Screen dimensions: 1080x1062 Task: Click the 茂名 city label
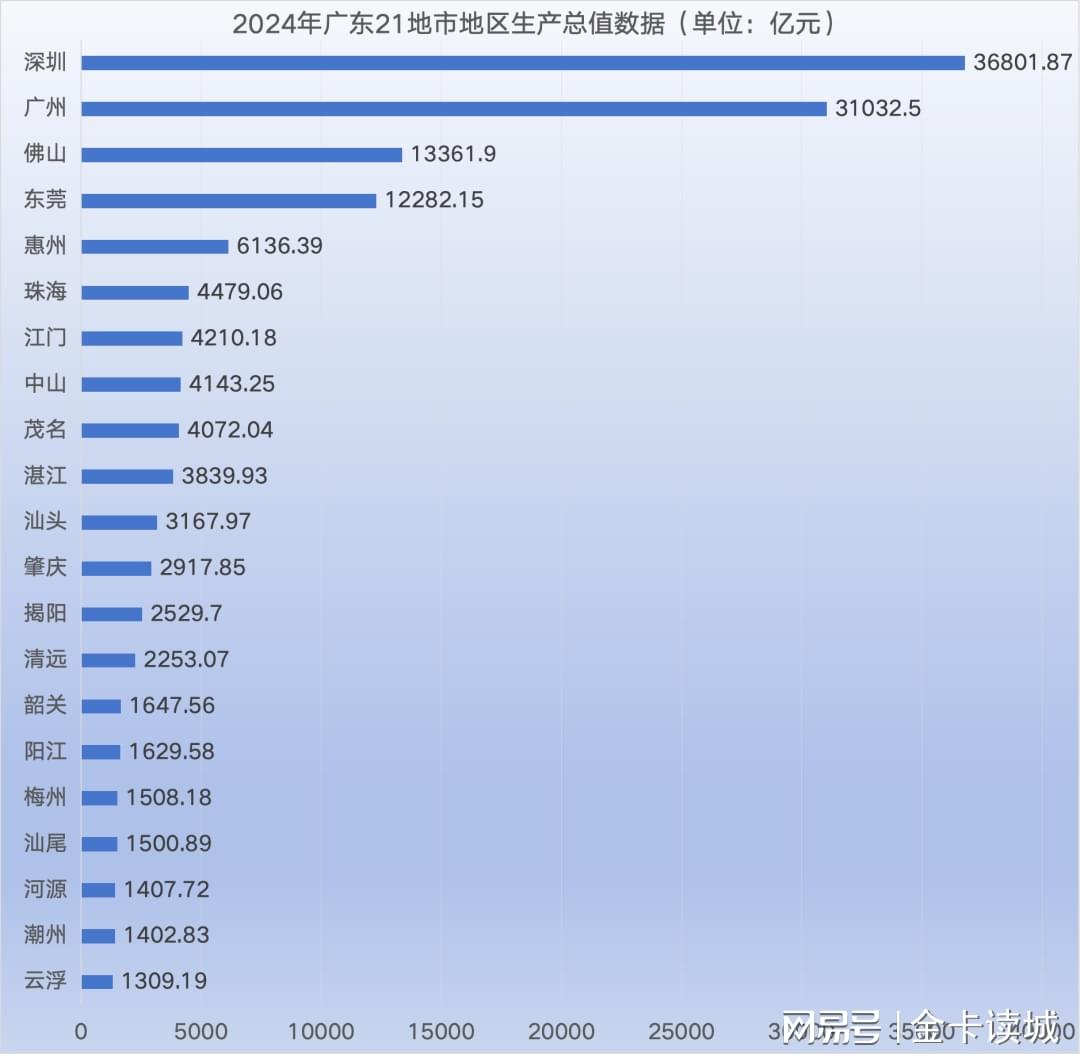[45, 429]
